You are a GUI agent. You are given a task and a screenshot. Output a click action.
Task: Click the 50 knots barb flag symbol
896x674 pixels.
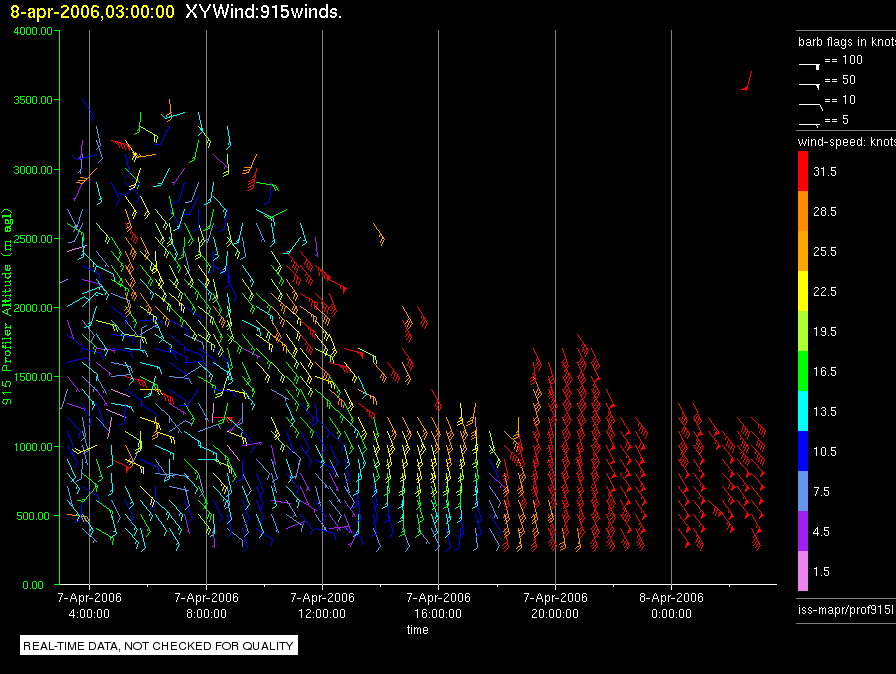pos(810,82)
